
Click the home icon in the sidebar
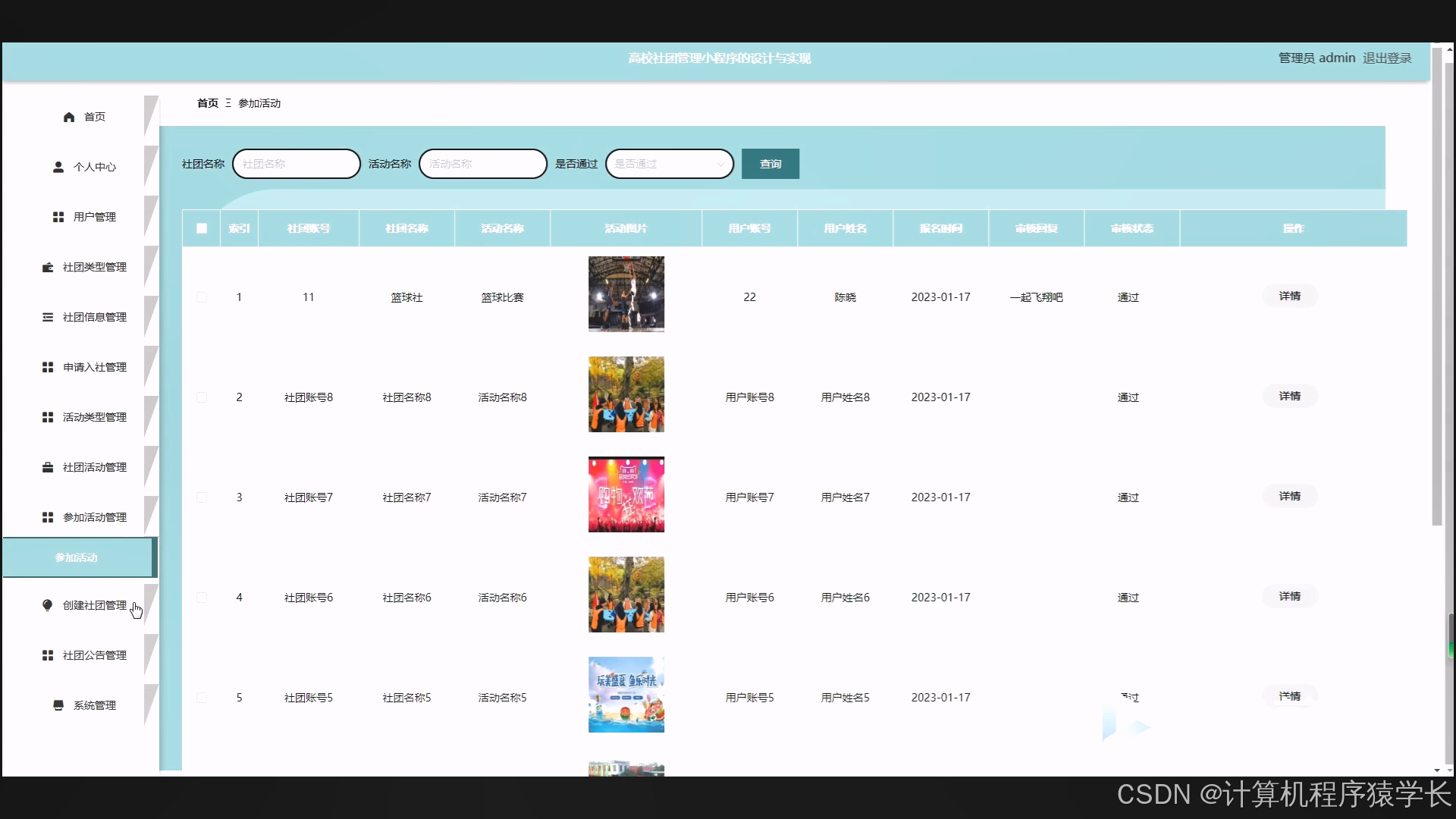[x=69, y=117]
